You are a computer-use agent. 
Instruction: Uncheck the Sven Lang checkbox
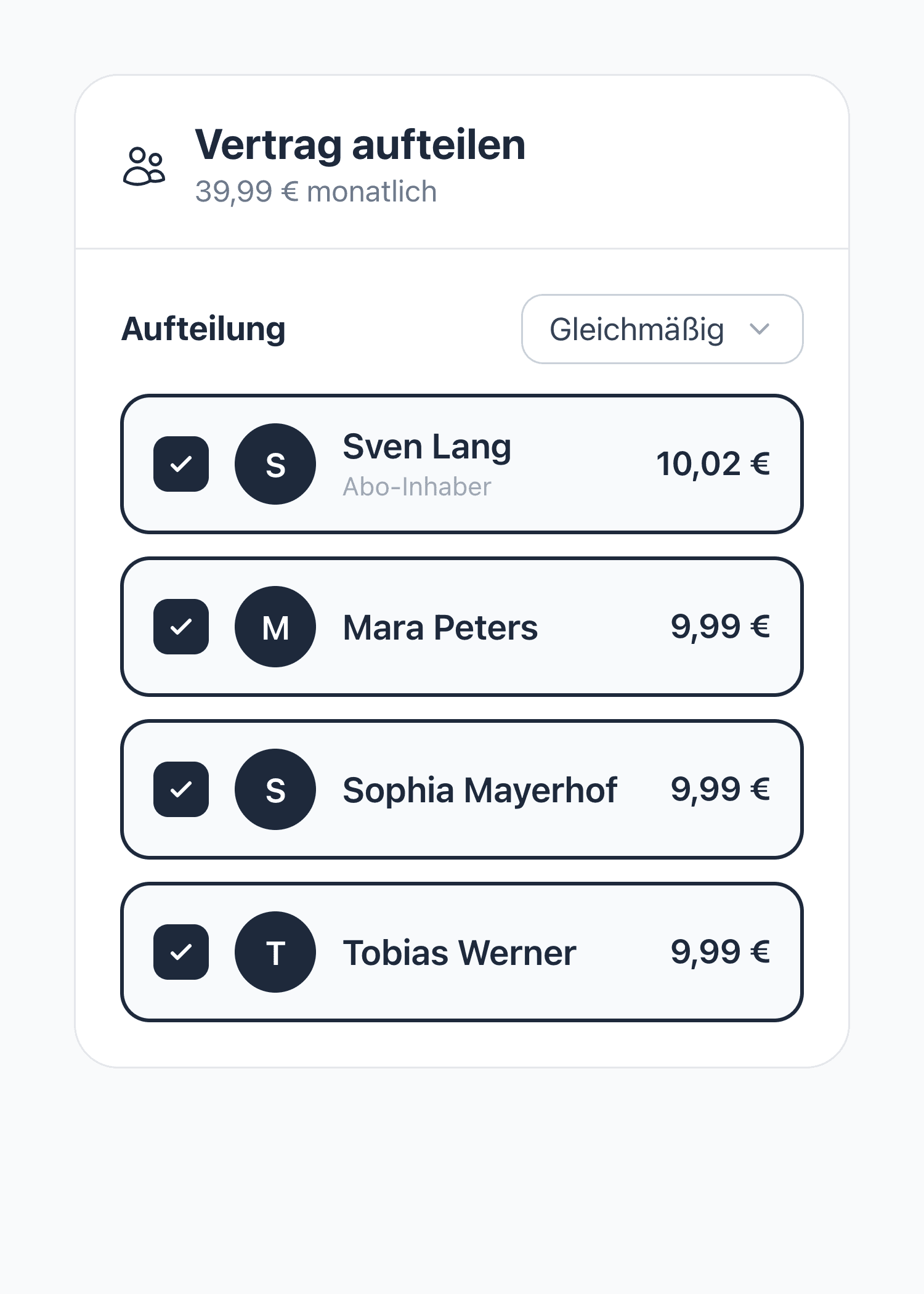[181, 464]
